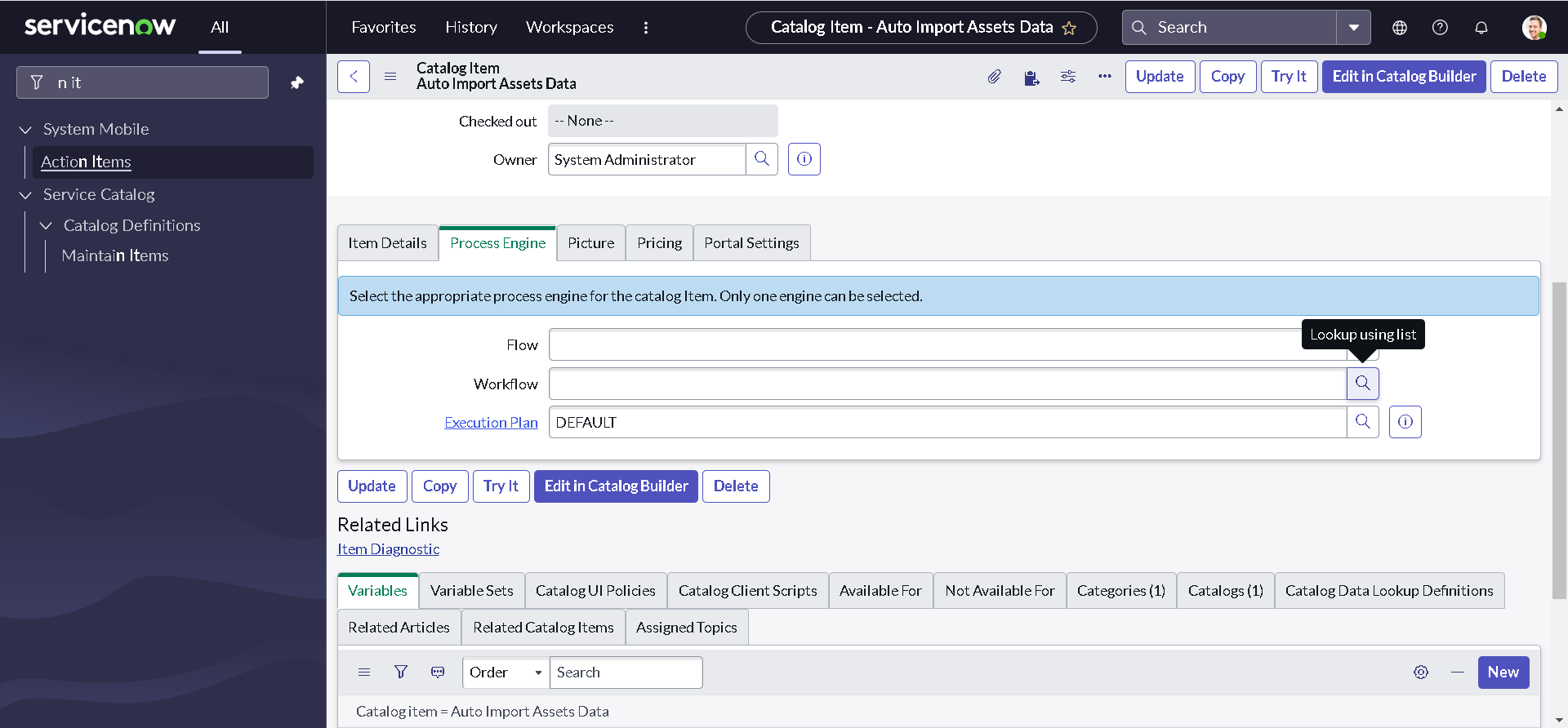Open Item Diagnostic link
The image size is (1568, 728).
389,549
